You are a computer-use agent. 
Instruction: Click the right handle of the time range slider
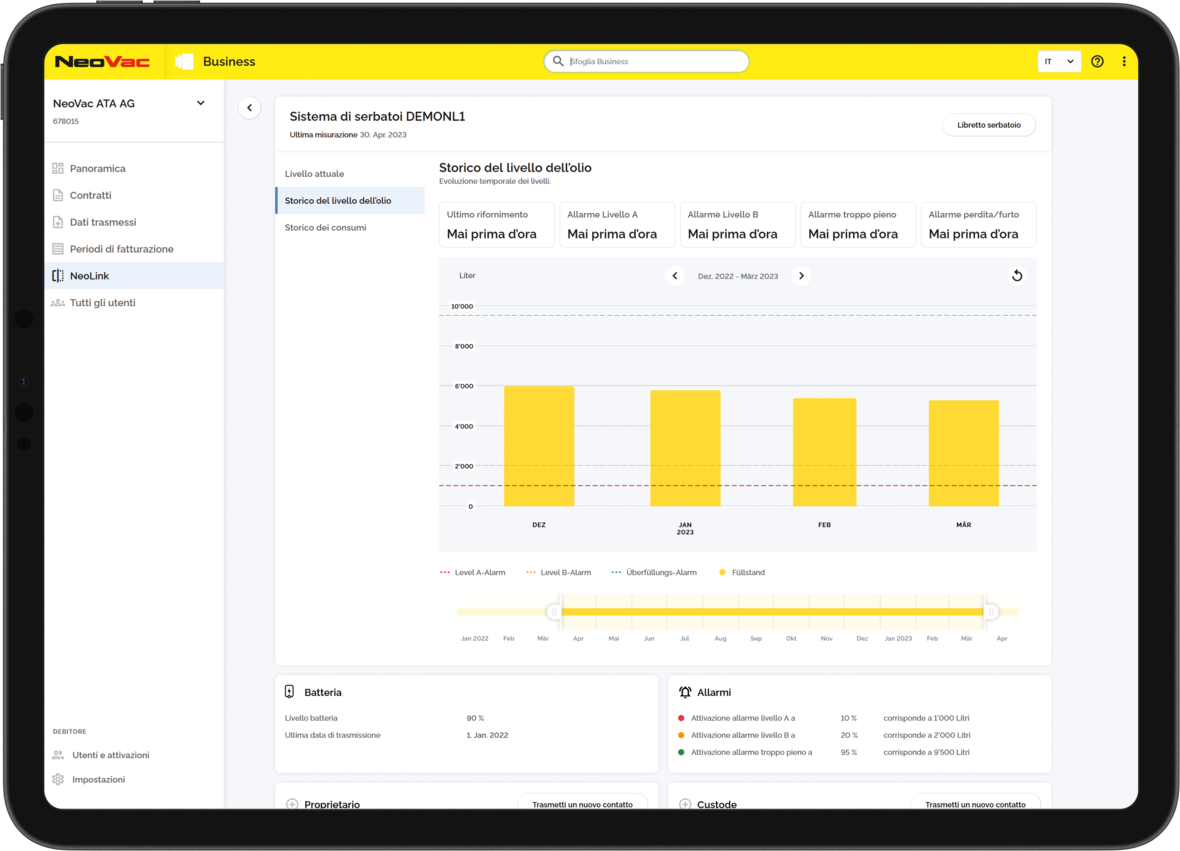pyautogui.click(x=991, y=612)
